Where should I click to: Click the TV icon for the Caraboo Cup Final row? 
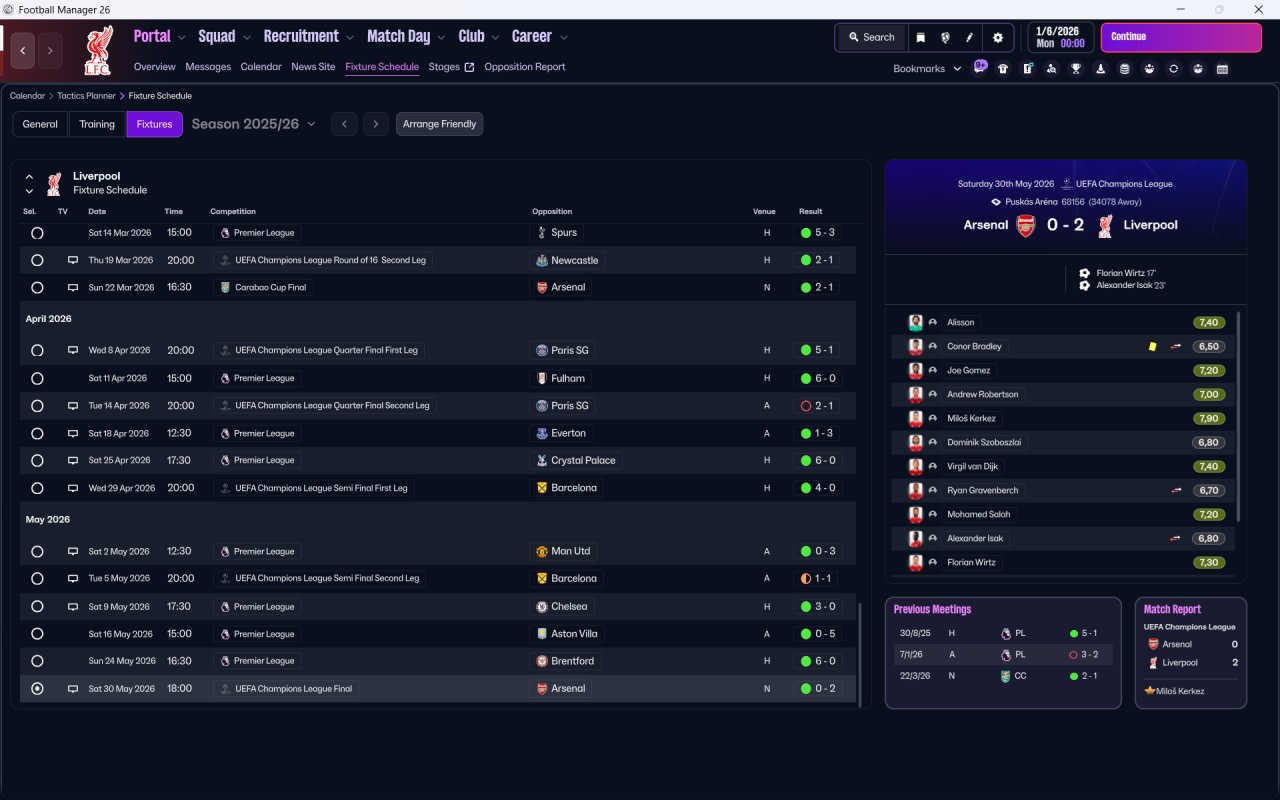pyautogui.click(x=72, y=287)
